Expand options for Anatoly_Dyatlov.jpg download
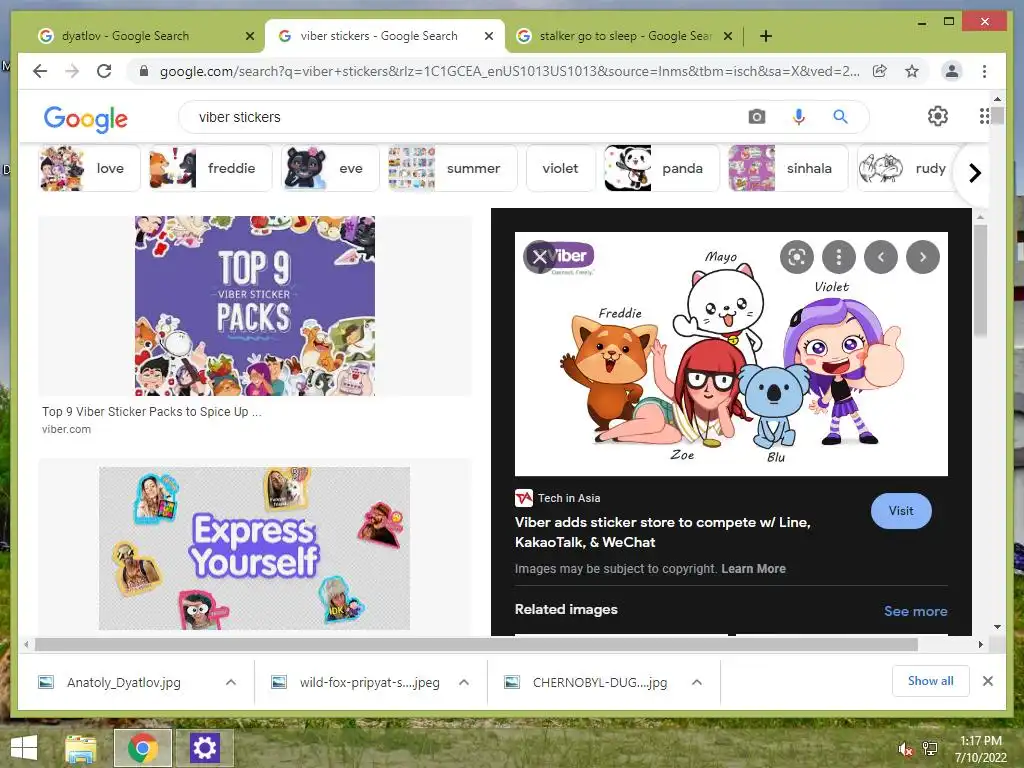The width and height of the screenshot is (1024, 768). tap(231, 682)
